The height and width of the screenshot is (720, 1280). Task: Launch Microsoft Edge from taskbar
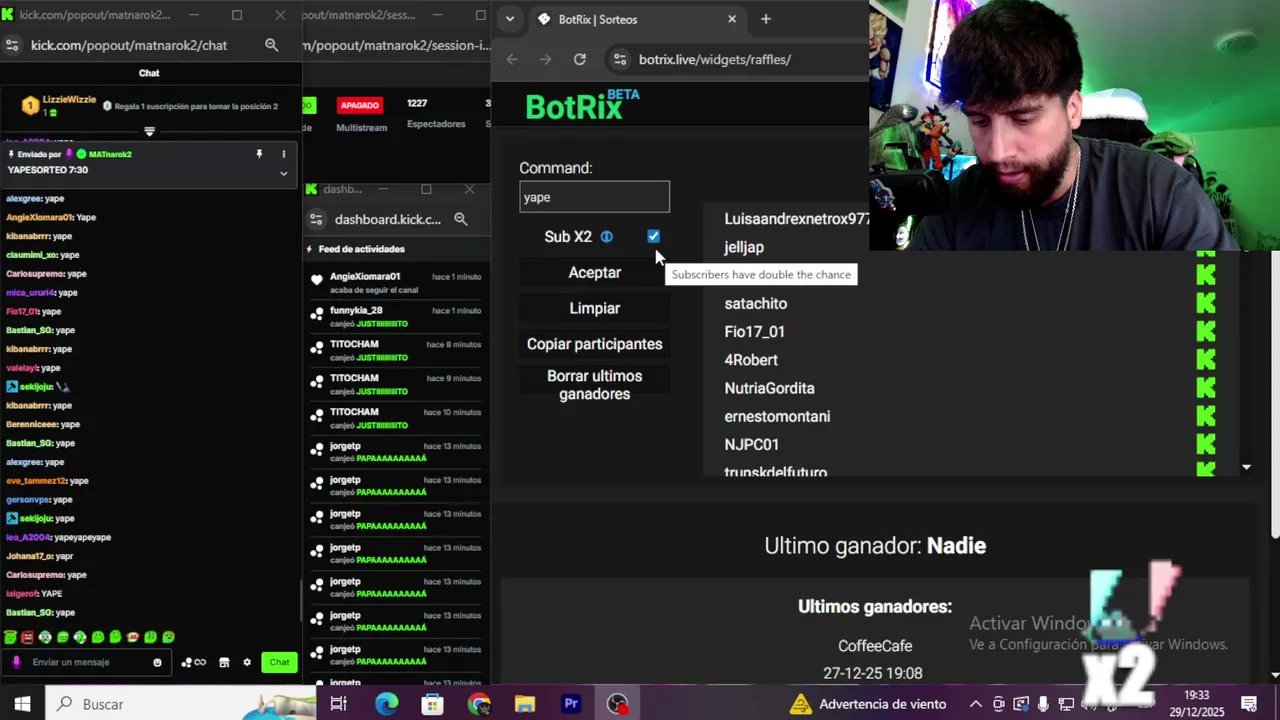tap(386, 704)
